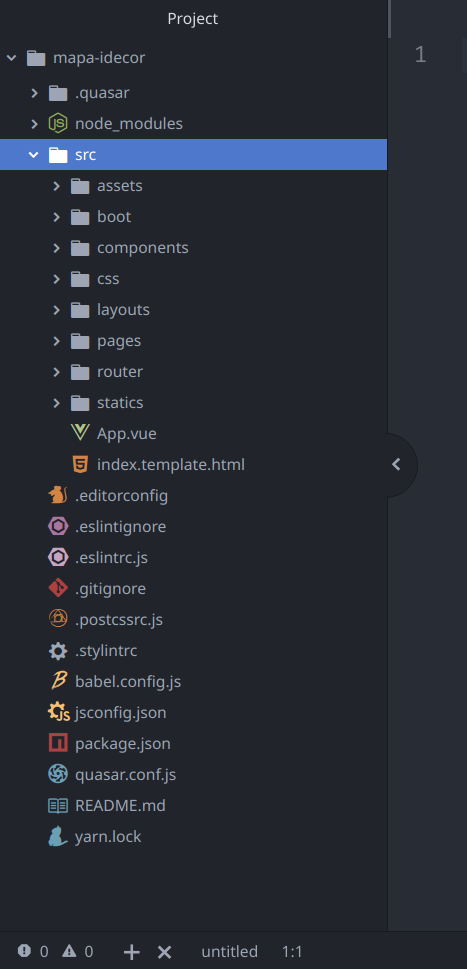This screenshot has width=467, height=969.
Task: Hide the tree view with arrow handle
Action: click(397, 465)
